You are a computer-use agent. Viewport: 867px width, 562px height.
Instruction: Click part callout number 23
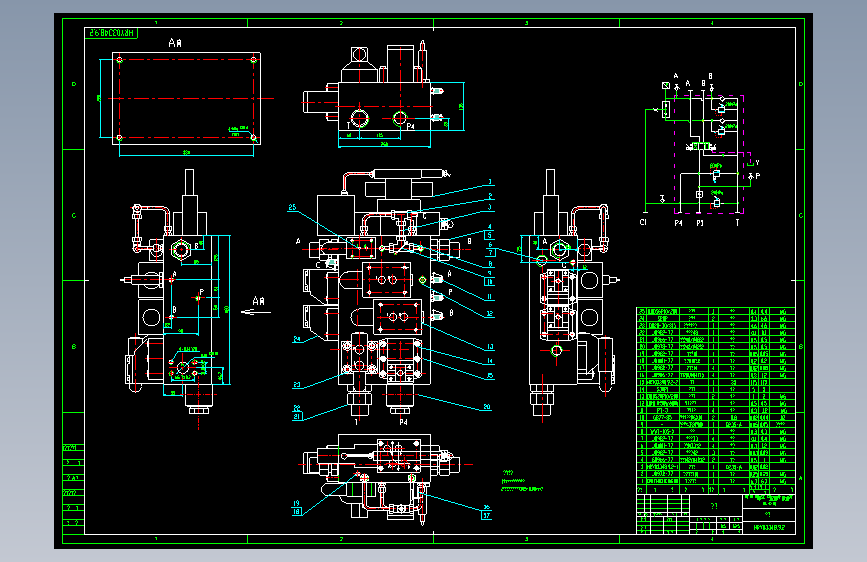(297, 384)
